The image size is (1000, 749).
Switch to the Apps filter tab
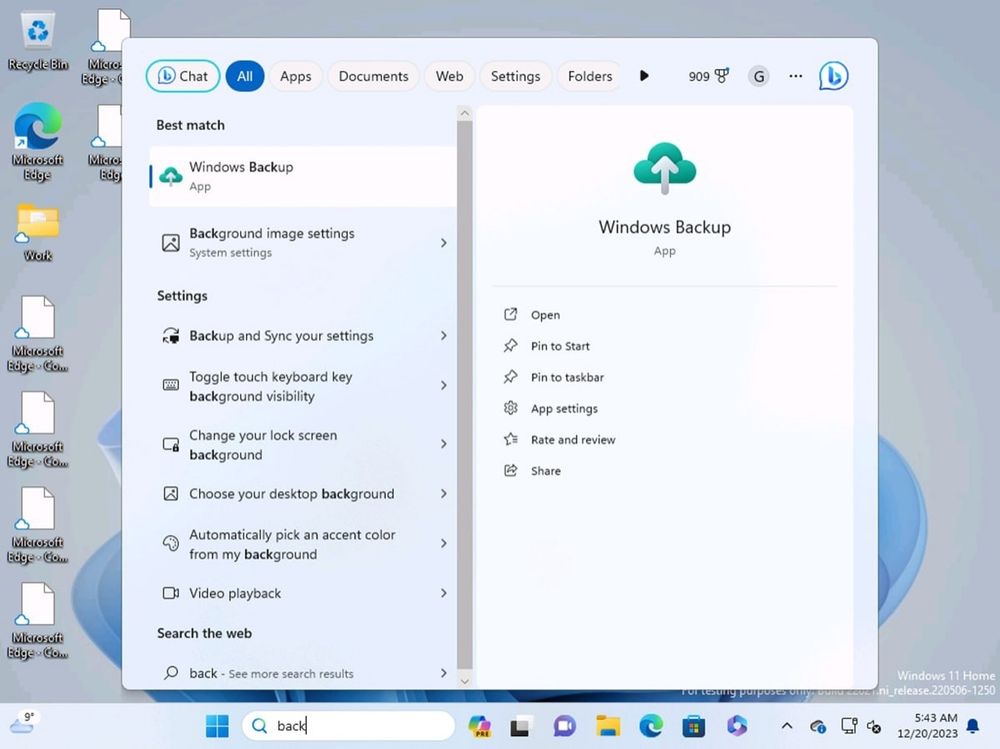pyautogui.click(x=295, y=77)
